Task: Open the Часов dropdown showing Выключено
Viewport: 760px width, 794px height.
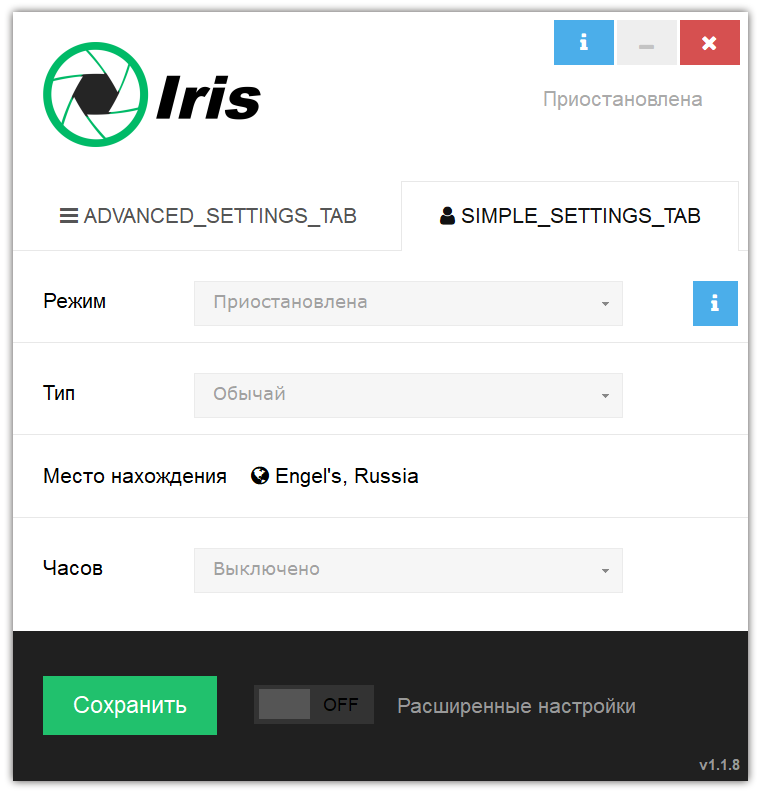Action: (408, 570)
